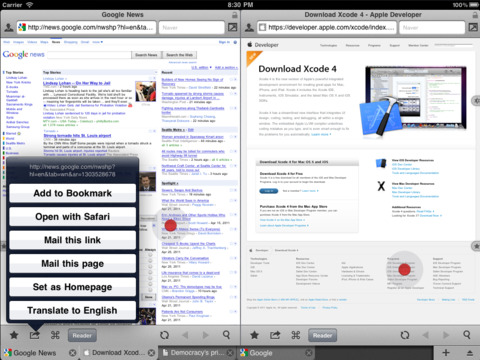480x360 pixels.
Task: Switch to the Download Xcod... tab
Action: click(115, 353)
